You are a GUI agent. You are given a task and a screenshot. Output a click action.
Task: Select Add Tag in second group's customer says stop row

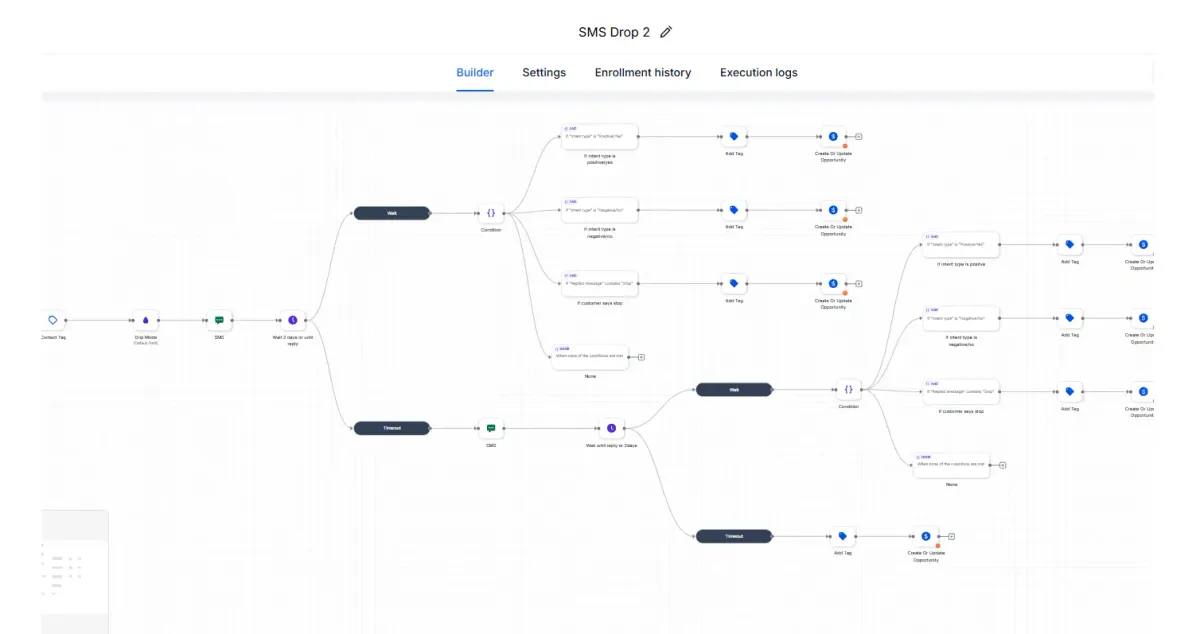point(1069,392)
